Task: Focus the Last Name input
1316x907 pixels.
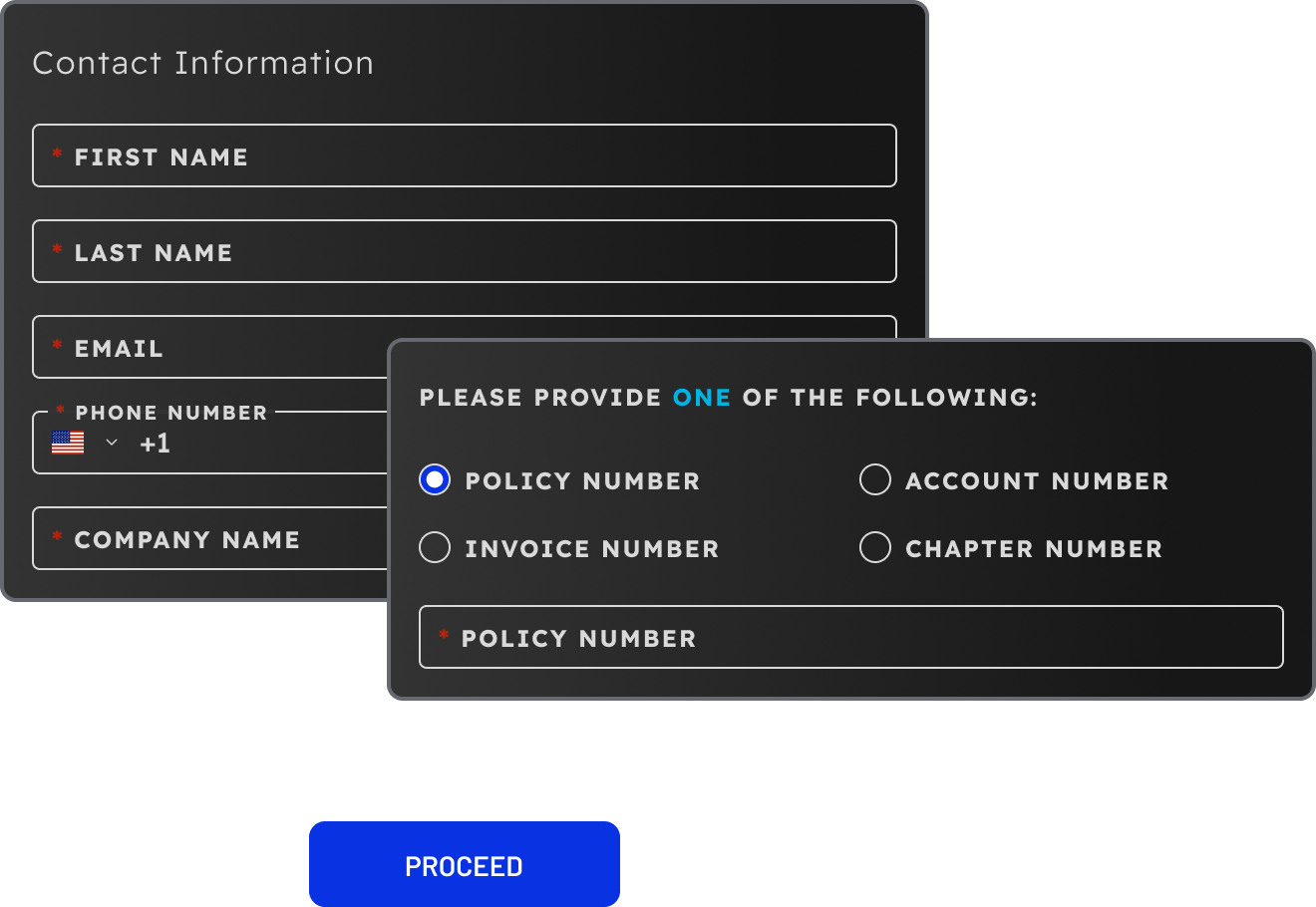Action: [x=464, y=251]
